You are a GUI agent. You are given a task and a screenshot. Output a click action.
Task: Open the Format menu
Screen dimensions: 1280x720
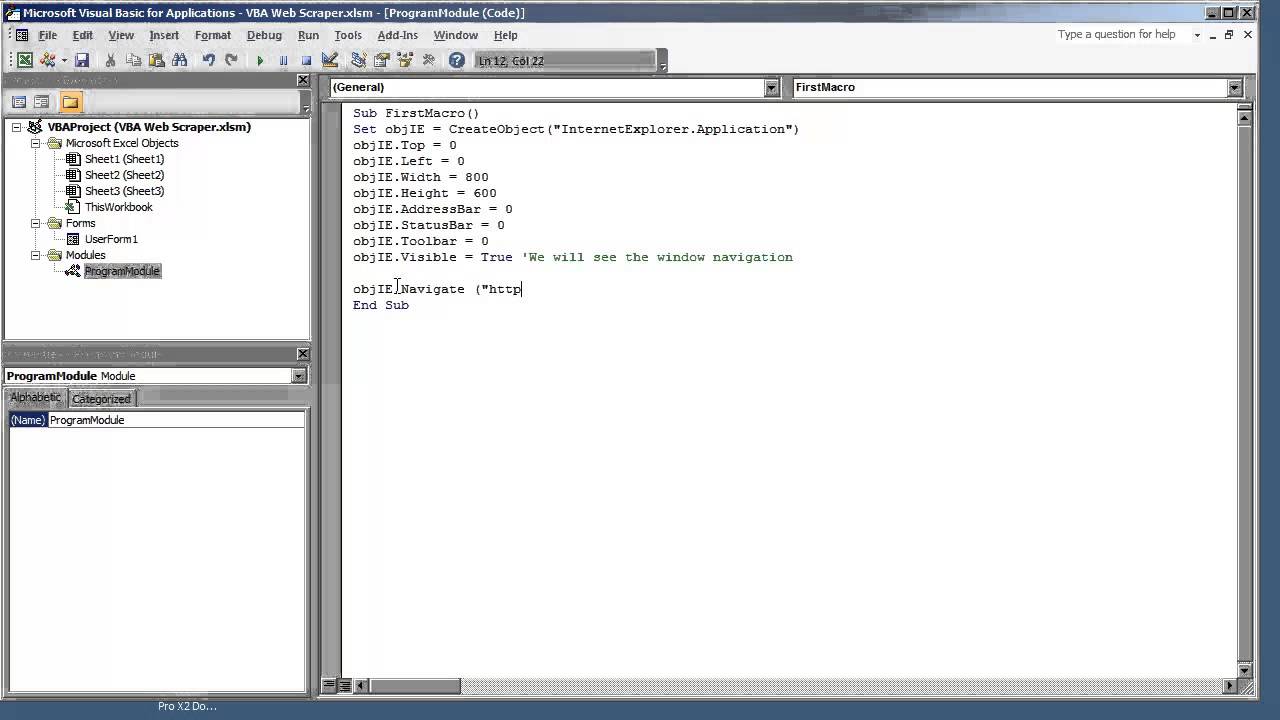tap(213, 35)
